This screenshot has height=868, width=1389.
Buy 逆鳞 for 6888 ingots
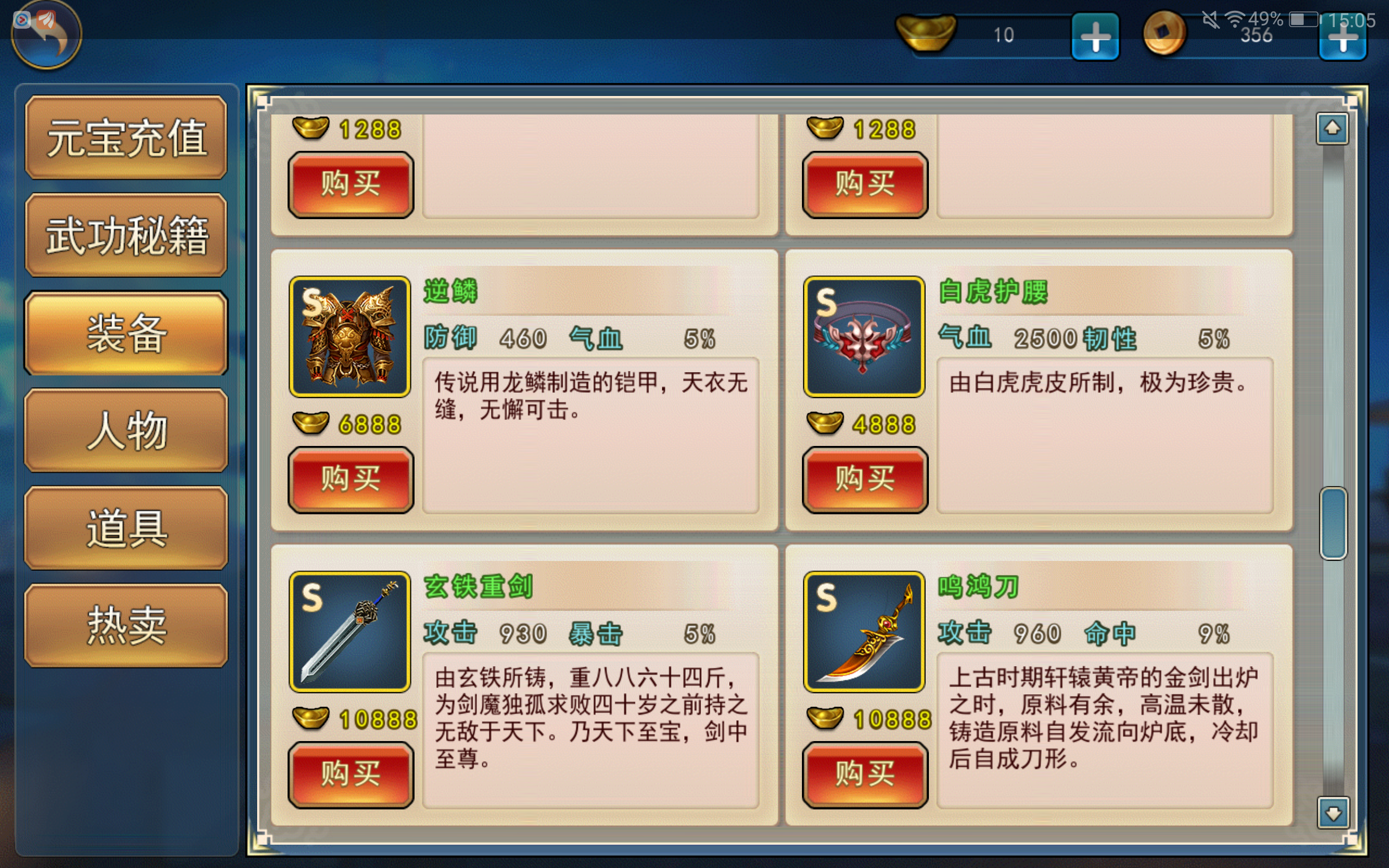351,480
